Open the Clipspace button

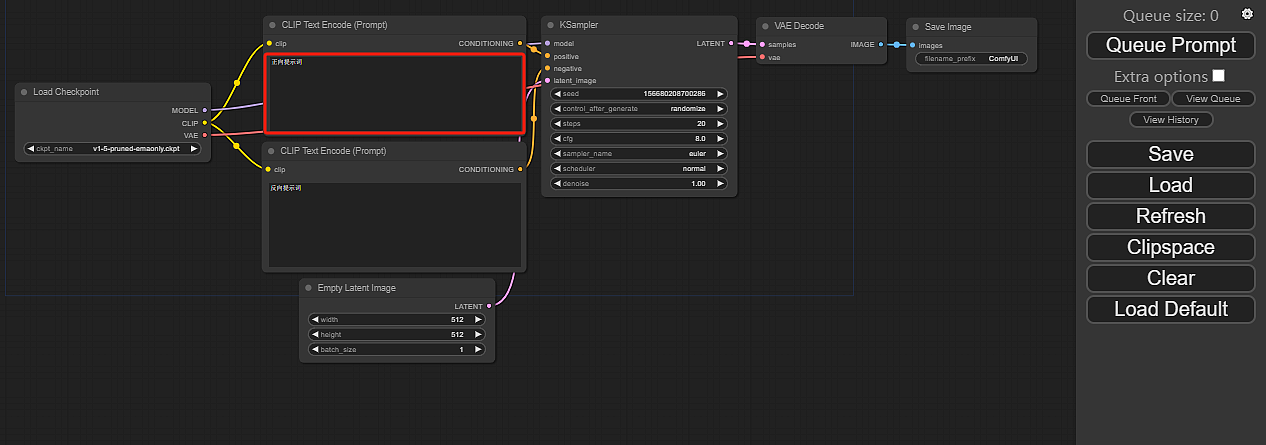(1170, 247)
